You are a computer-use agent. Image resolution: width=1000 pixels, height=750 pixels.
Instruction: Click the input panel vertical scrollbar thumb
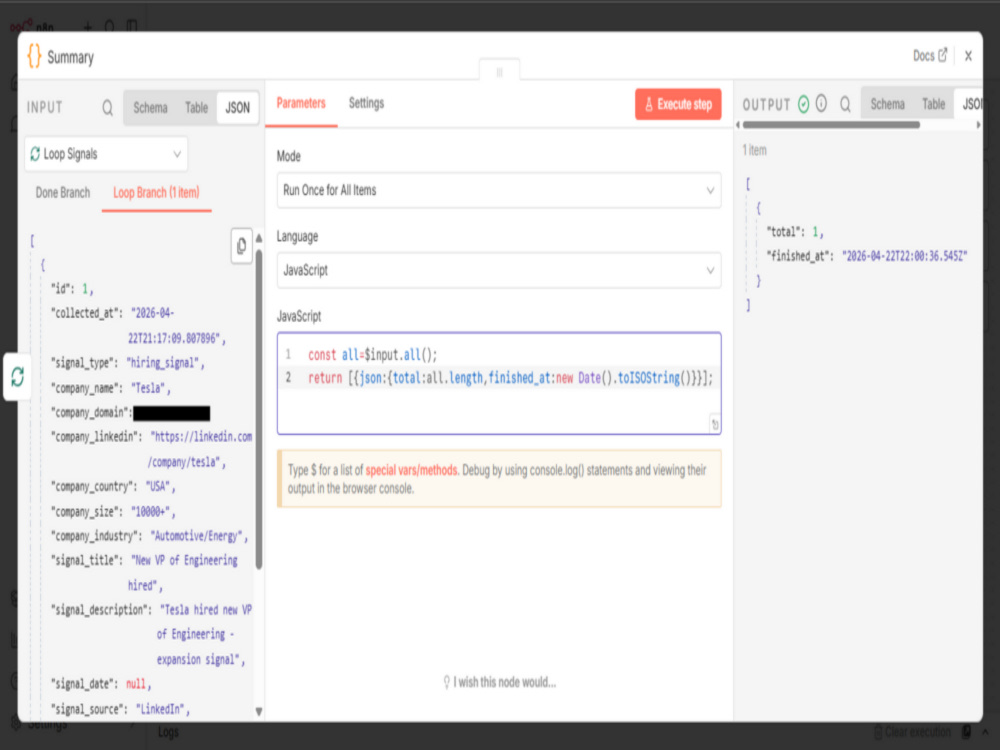point(259,409)
